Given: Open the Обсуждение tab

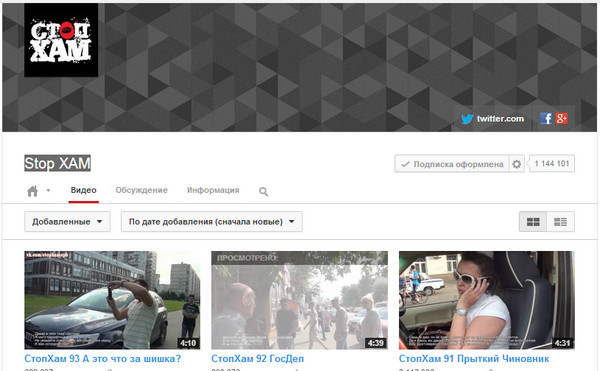Looking at the screenshot, I should 142,190.
